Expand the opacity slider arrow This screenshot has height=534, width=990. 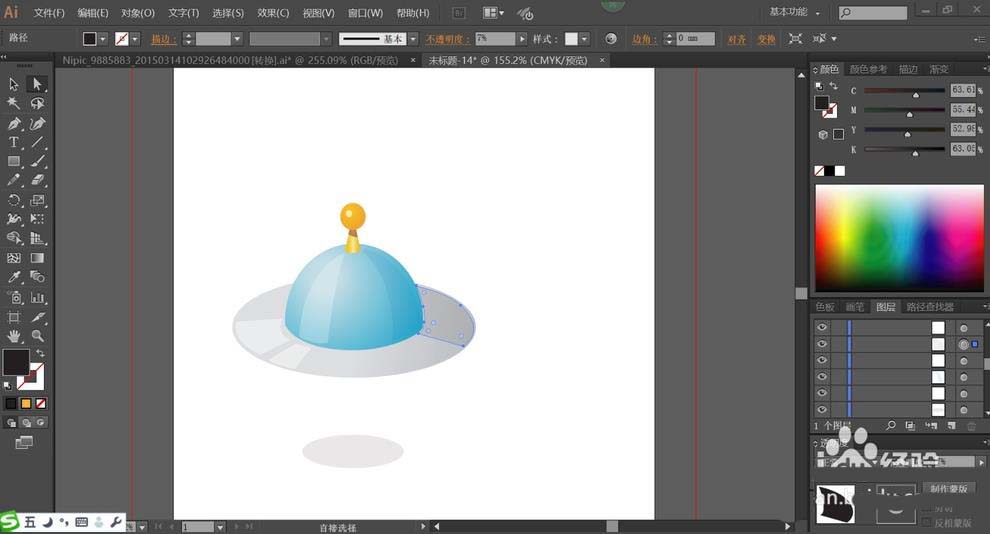click(522, 39)
